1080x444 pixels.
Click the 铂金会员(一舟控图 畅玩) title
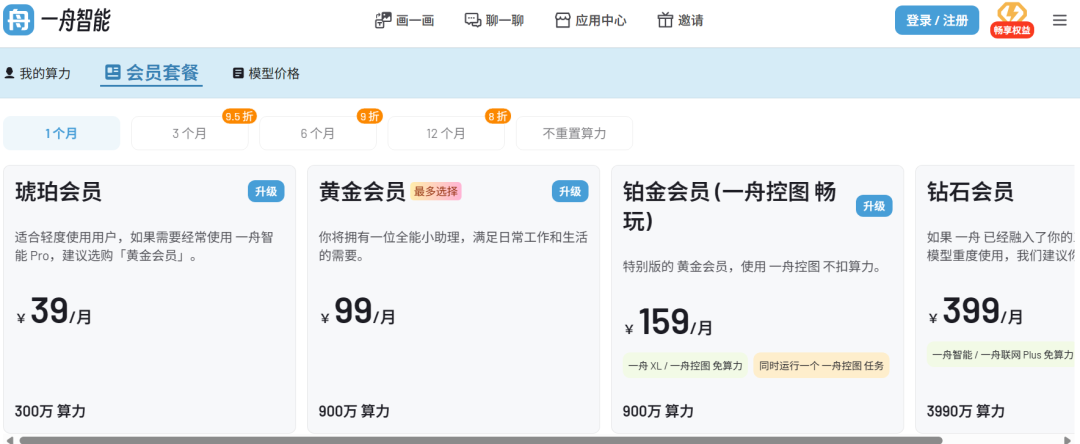[730, 207]
